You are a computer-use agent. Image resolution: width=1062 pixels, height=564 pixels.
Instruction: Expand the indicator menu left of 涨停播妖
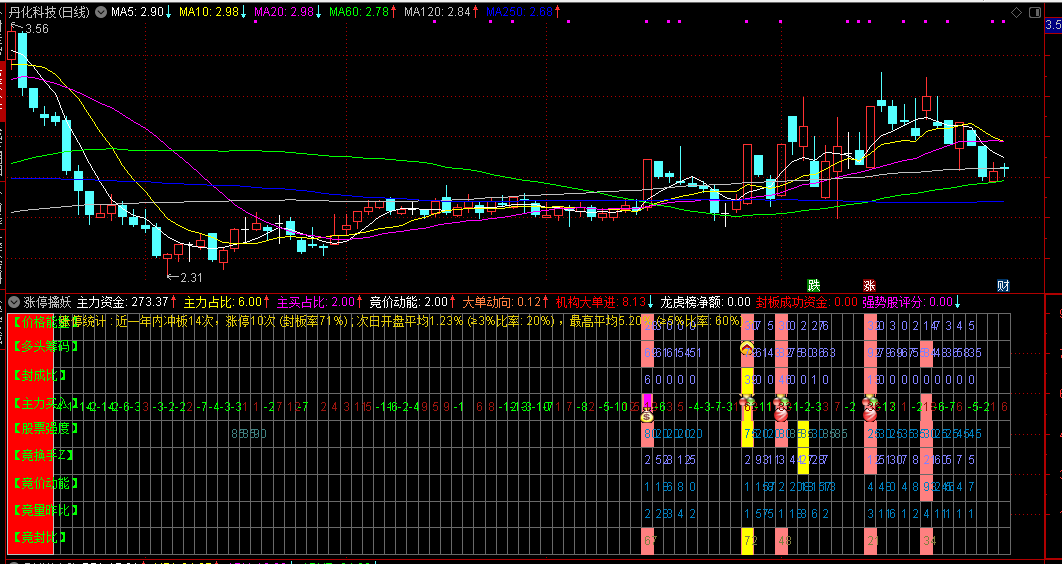(x=14, y=301)
